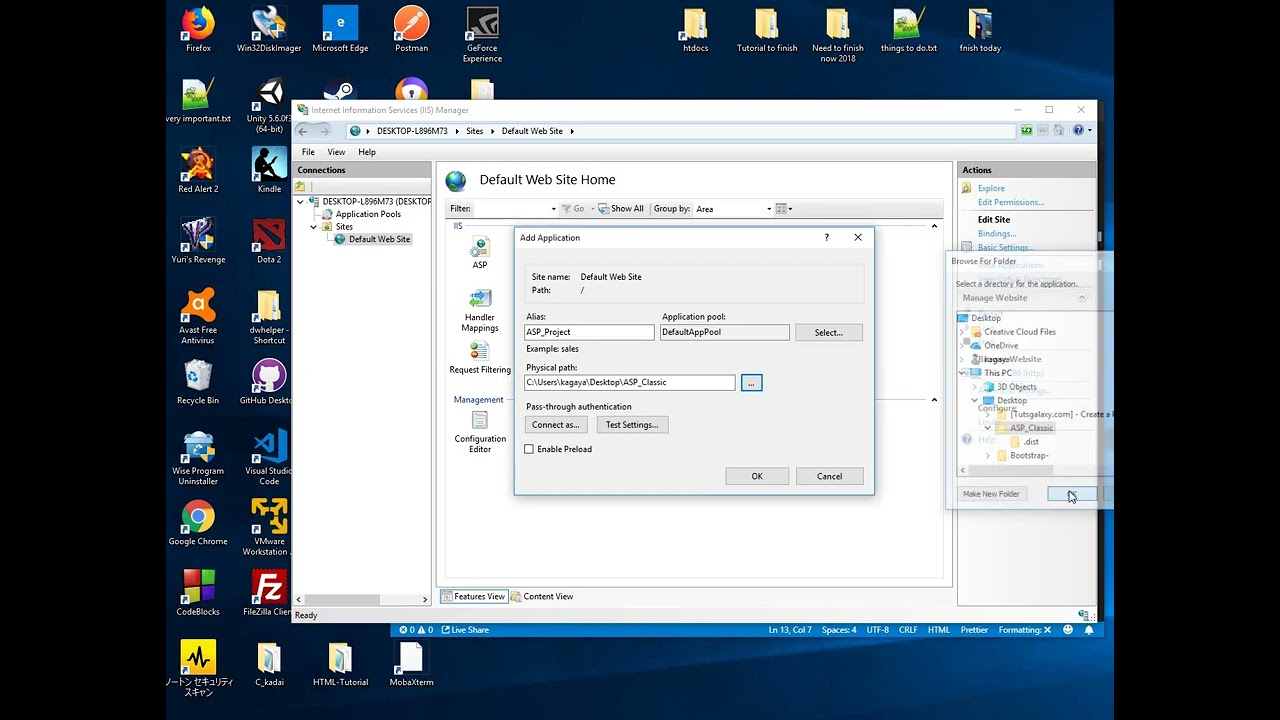Click Select... for the application pool
The width and height of the screenshot is (1280, 720).
point(829,332)
